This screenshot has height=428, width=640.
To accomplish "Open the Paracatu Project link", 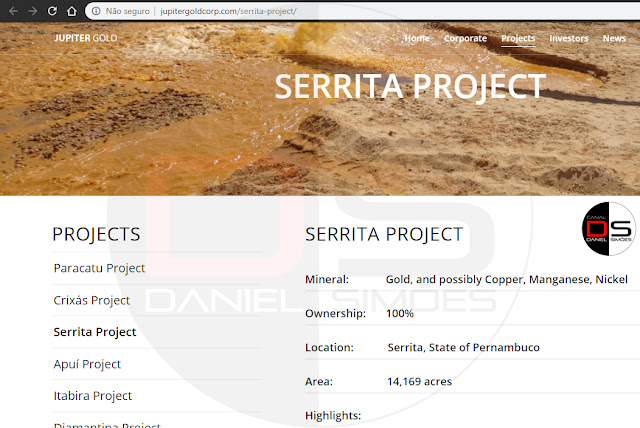I will (99, 268).
